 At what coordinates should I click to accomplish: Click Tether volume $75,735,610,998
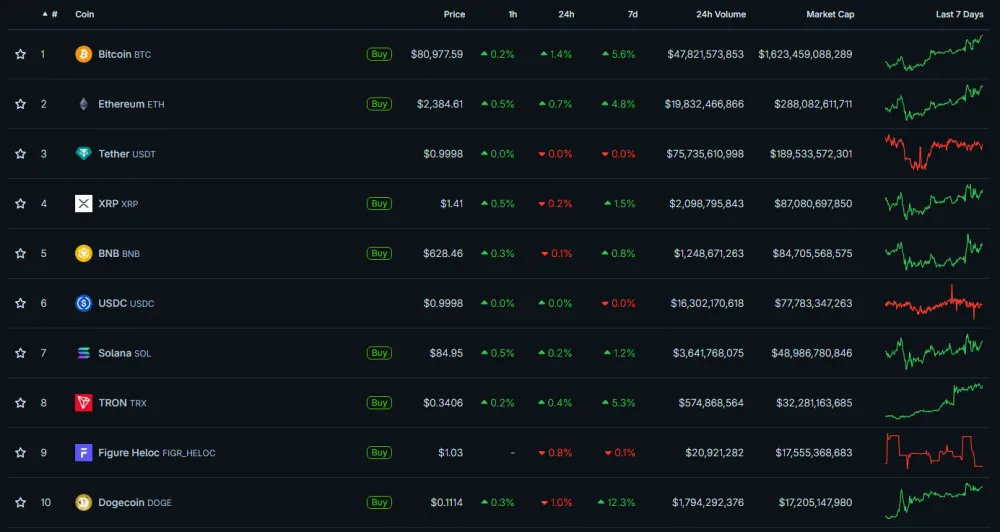point(705,154)
